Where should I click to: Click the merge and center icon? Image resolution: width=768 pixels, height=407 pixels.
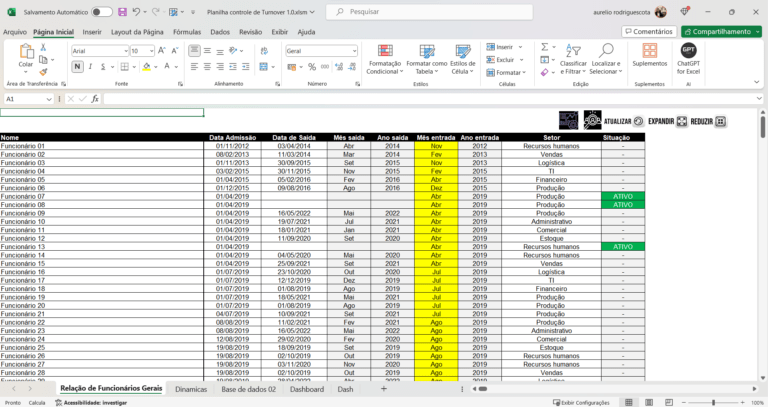click(264, 67)
